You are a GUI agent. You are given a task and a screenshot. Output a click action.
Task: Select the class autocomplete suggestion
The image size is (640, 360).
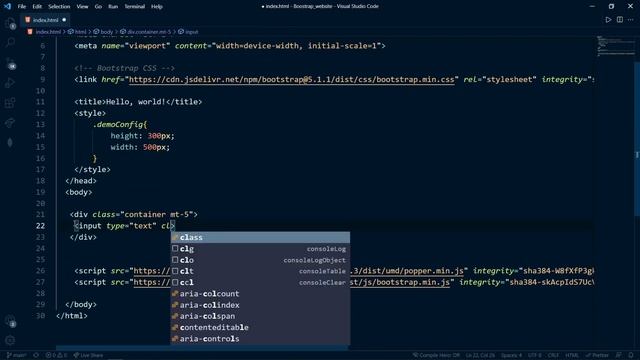pyautogui.click(x=260, y=238)
